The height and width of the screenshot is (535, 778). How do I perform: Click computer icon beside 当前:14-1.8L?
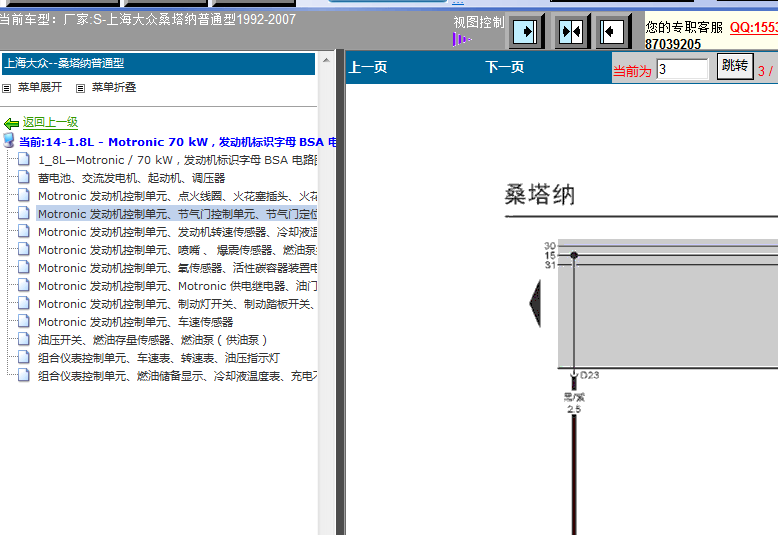pos(8,140)
